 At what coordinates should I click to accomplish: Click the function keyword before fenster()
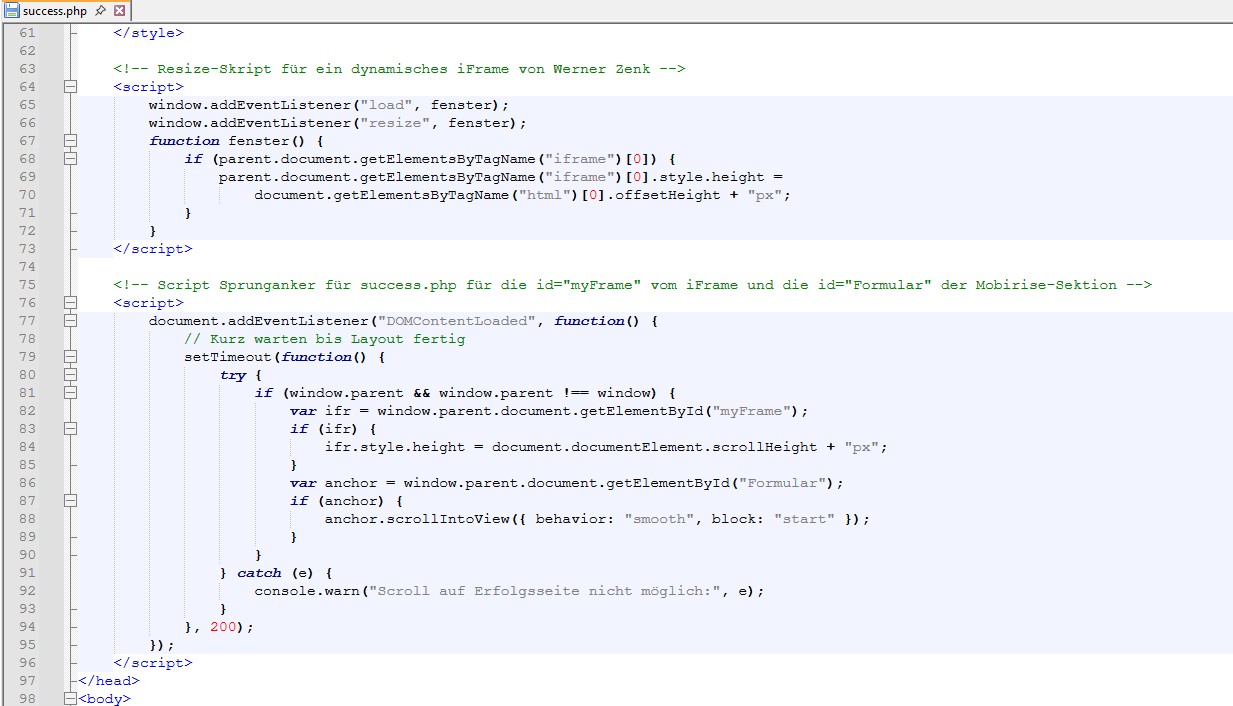184,141
